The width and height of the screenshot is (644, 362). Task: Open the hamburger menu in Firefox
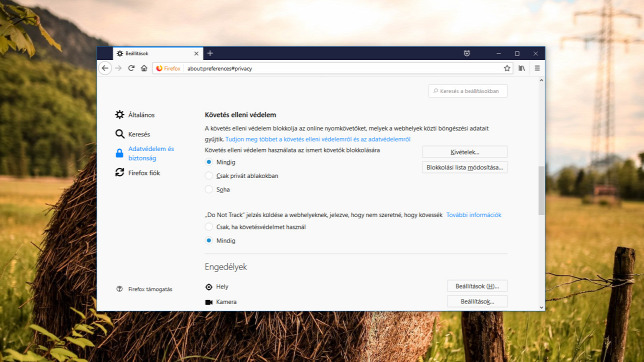(x=537, y=68)
